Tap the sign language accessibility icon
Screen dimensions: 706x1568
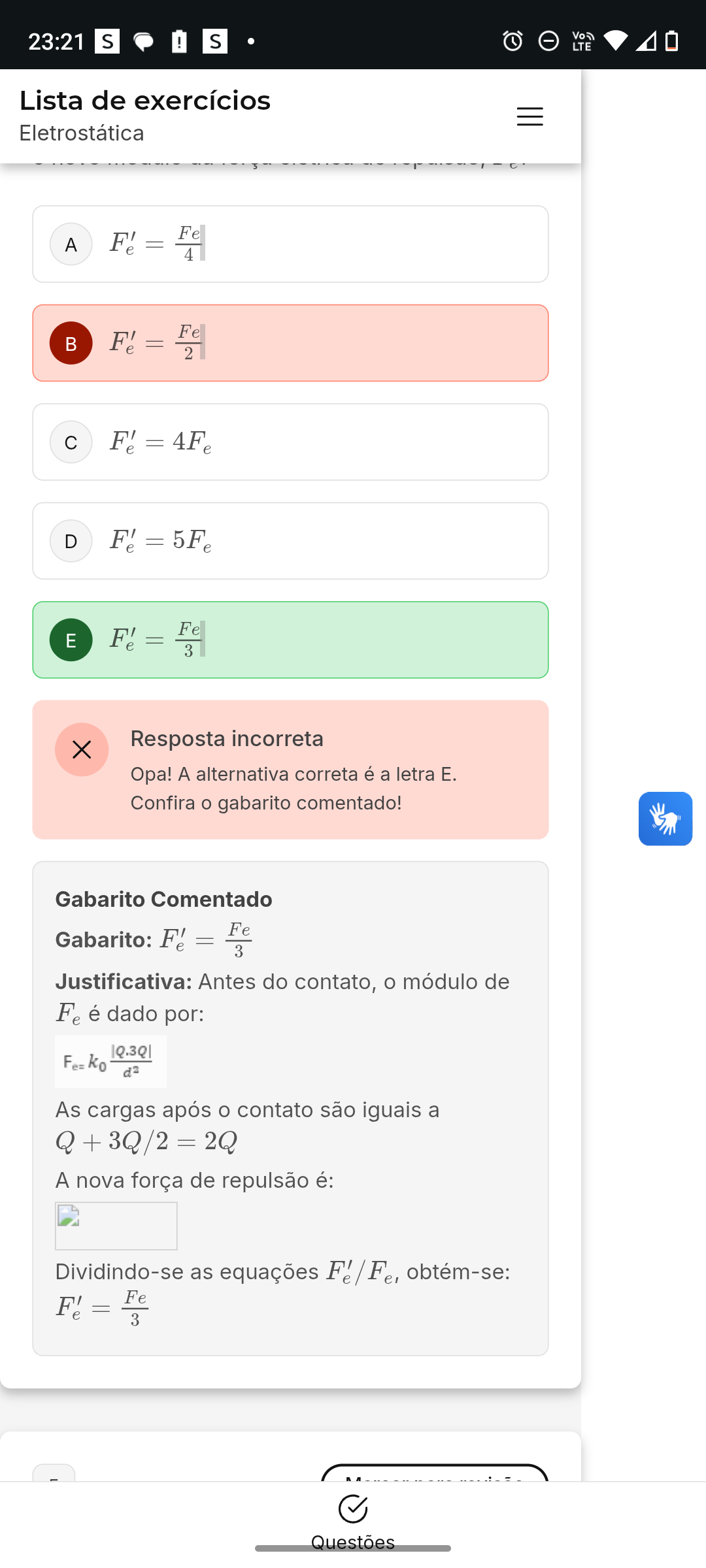tap(665, 819)
